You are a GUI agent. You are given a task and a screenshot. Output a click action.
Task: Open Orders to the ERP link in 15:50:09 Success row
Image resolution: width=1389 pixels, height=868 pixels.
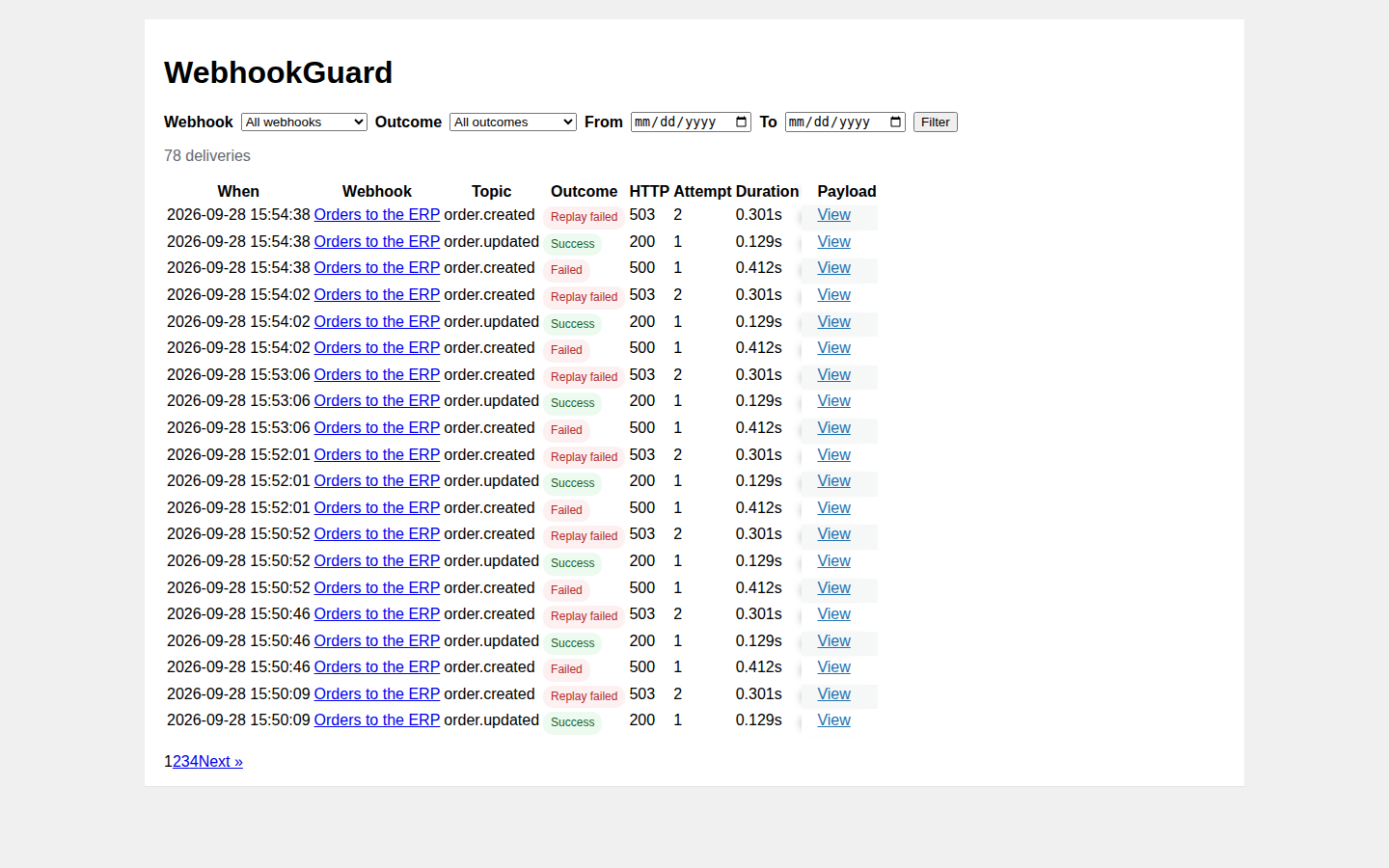click(376, 719)
